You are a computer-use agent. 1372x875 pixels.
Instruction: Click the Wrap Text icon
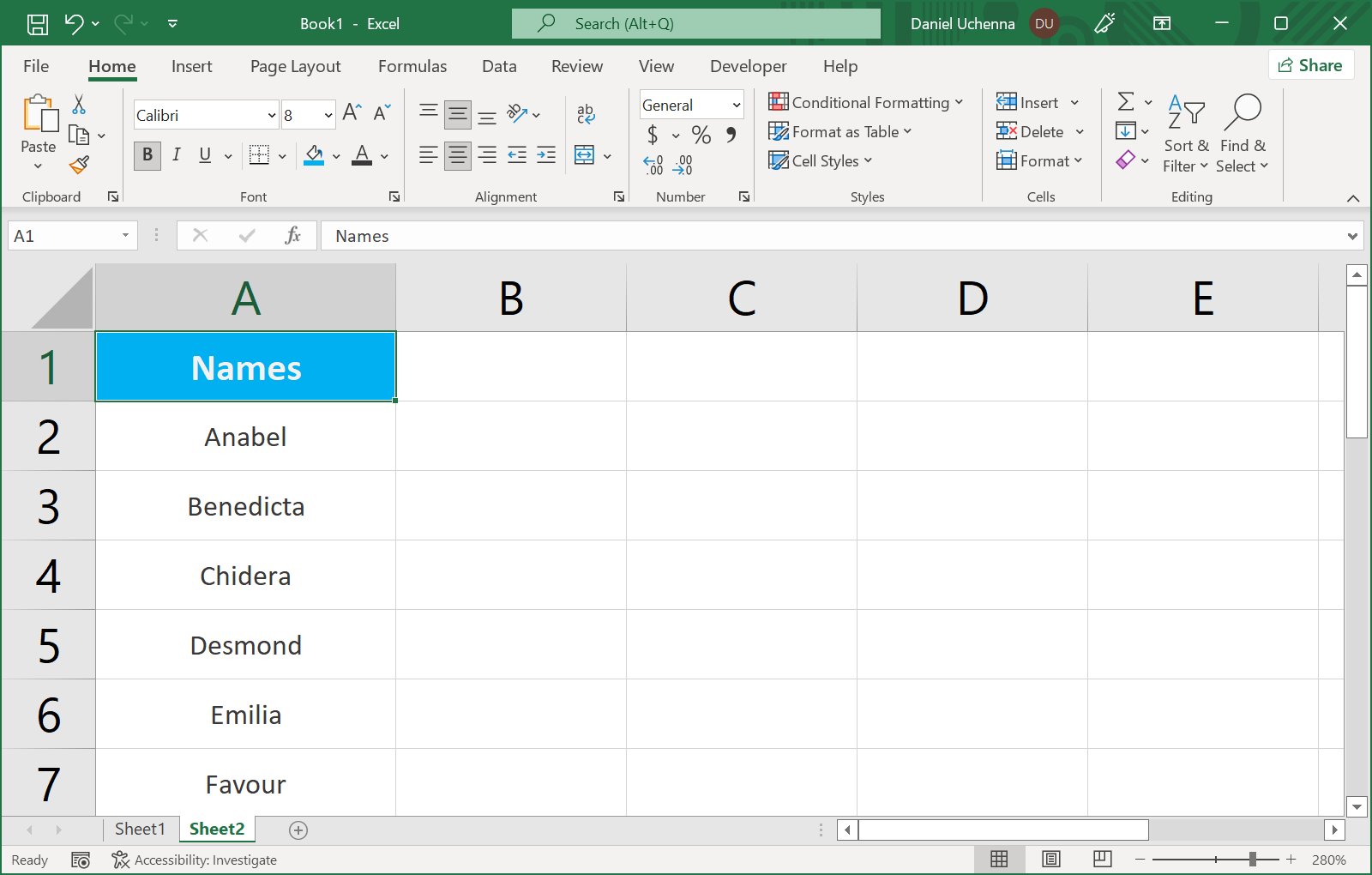pos(586,113)
